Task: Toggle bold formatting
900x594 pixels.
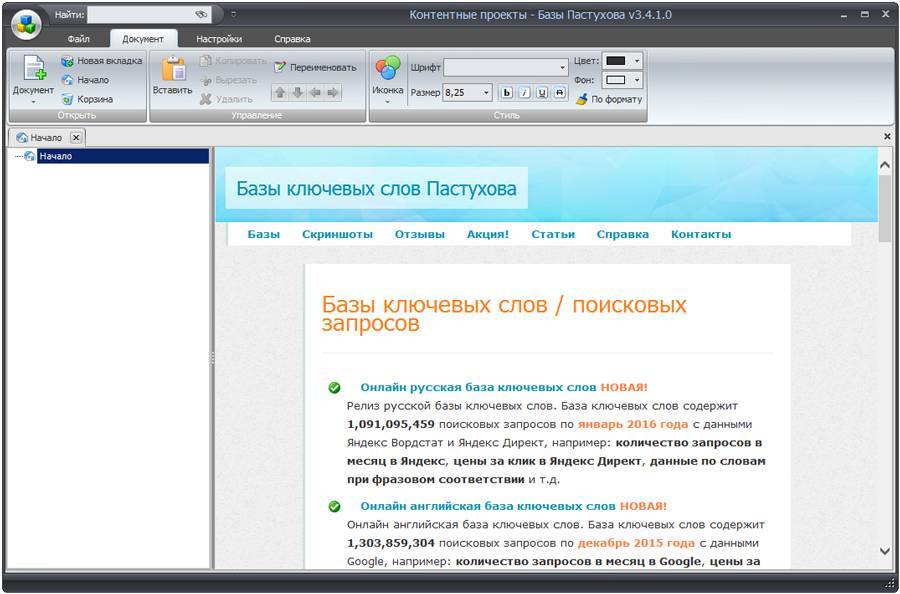Action: (506, 93)
